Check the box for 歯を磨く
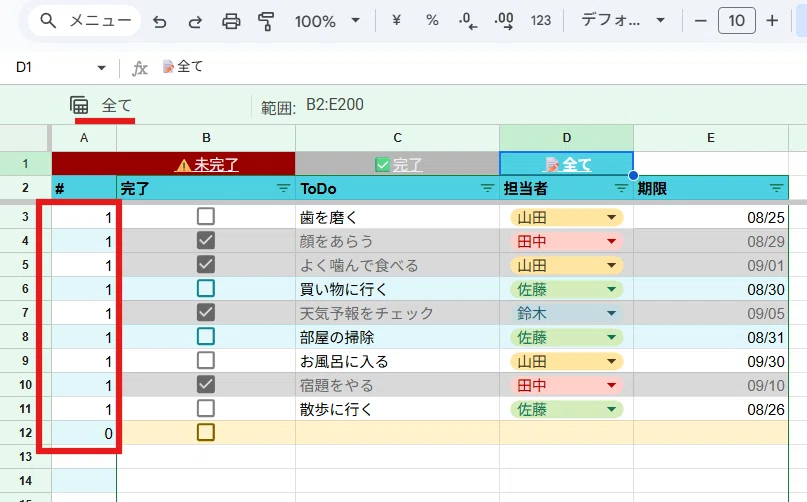The height and width of the screenshot is (502, 807). tap(206, 217)
